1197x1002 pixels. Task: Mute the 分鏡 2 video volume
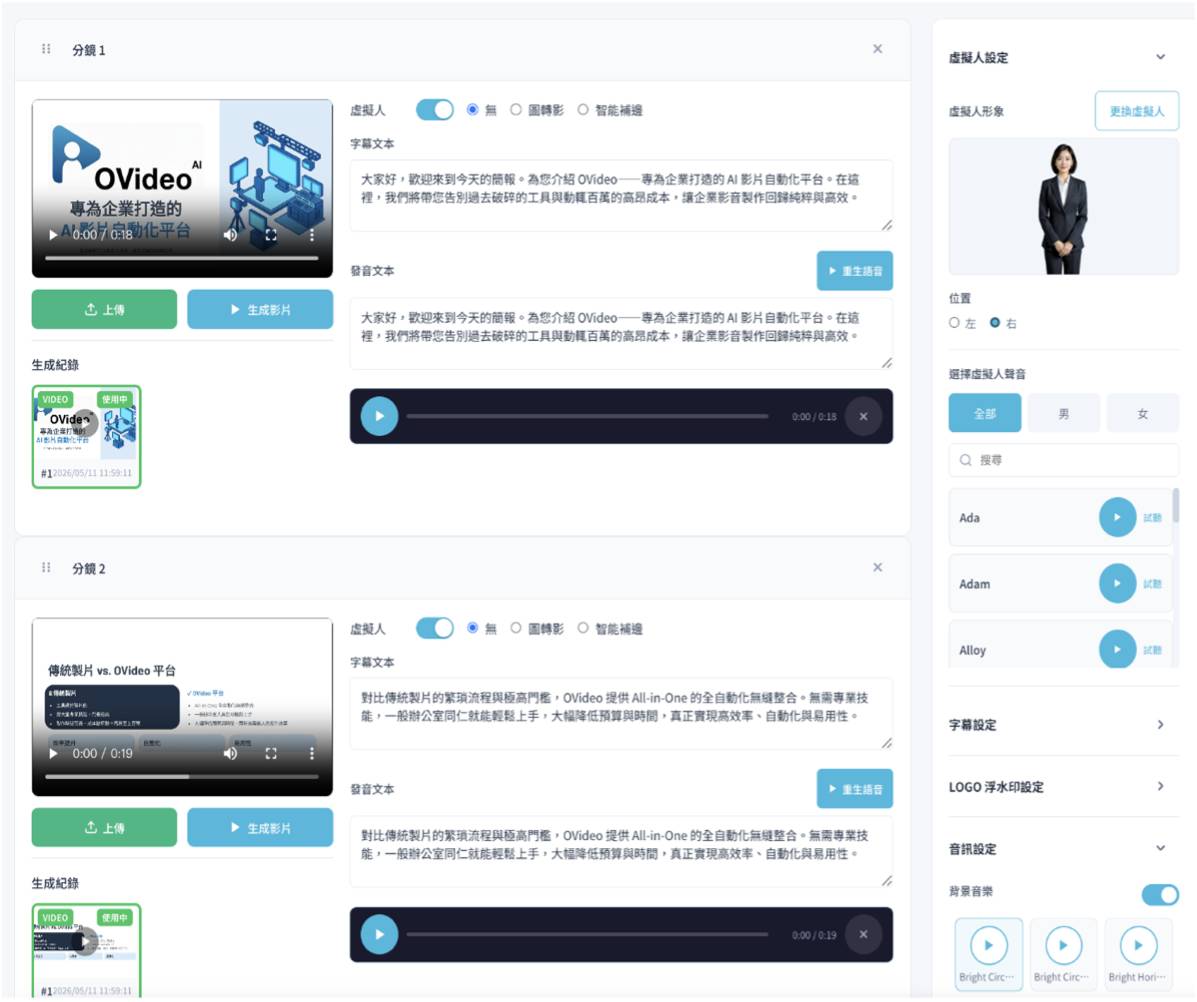coord(230,753)
